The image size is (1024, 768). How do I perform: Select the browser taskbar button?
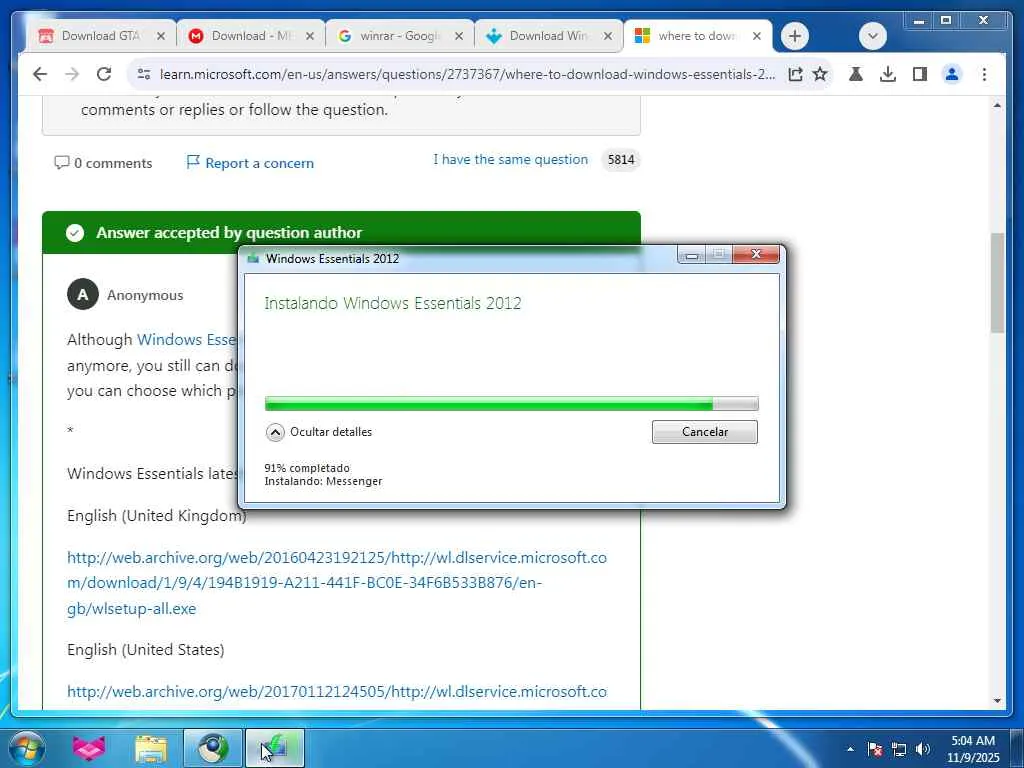tap(212, 748)
